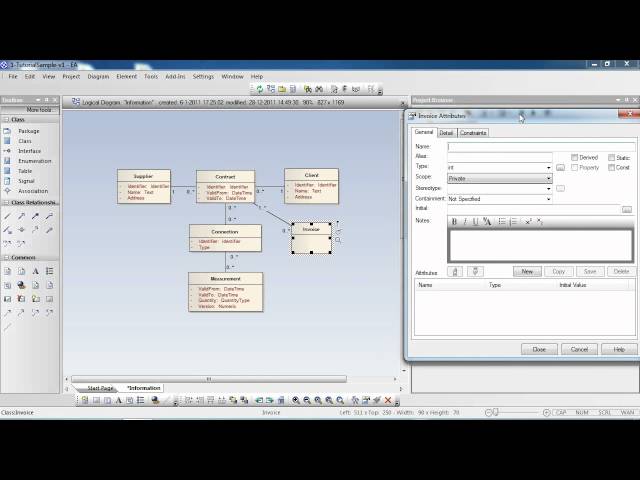Move attribute up with hand icon

coord(455,271)
